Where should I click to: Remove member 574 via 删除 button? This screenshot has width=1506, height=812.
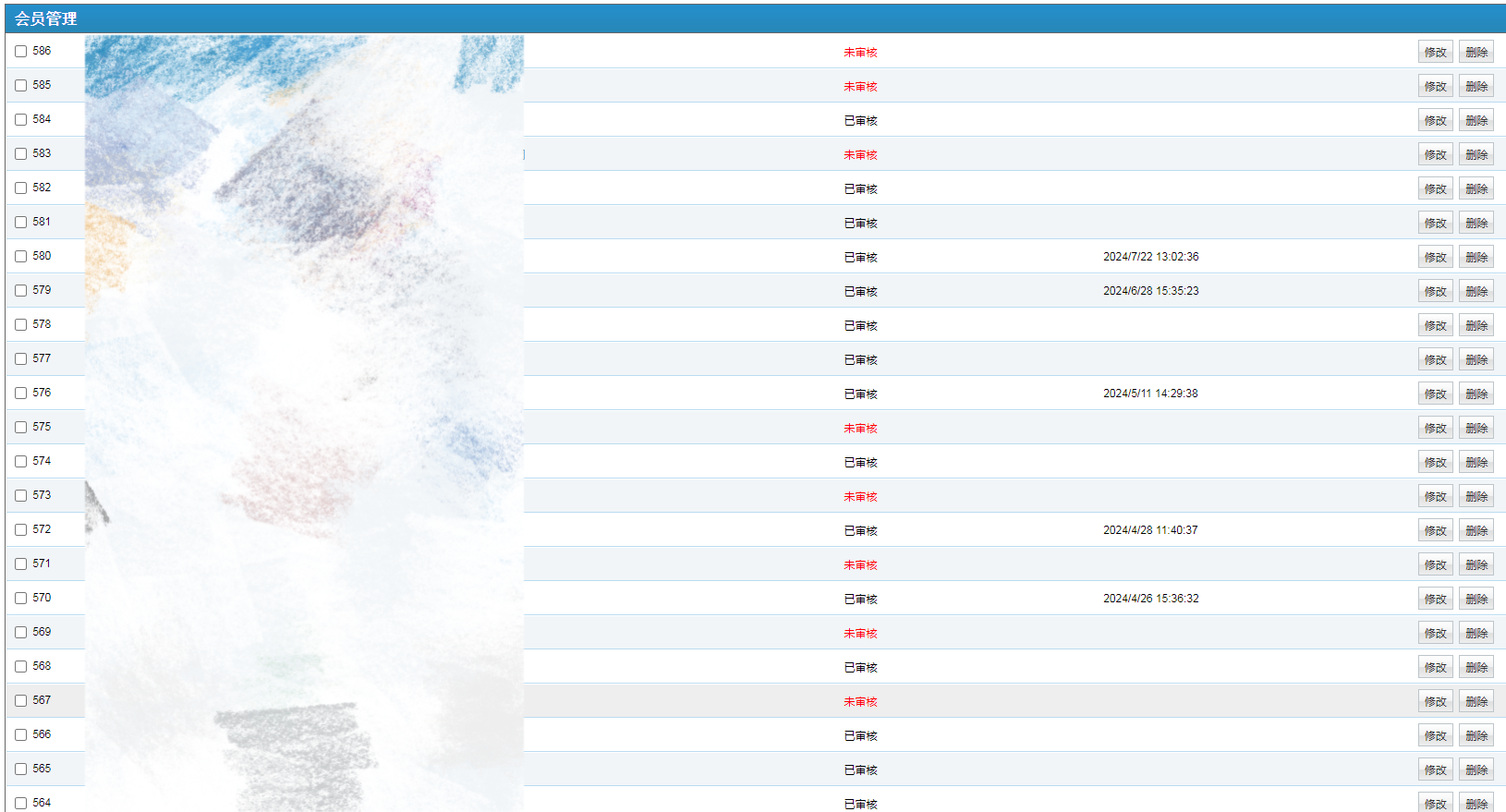point(1476,463)
